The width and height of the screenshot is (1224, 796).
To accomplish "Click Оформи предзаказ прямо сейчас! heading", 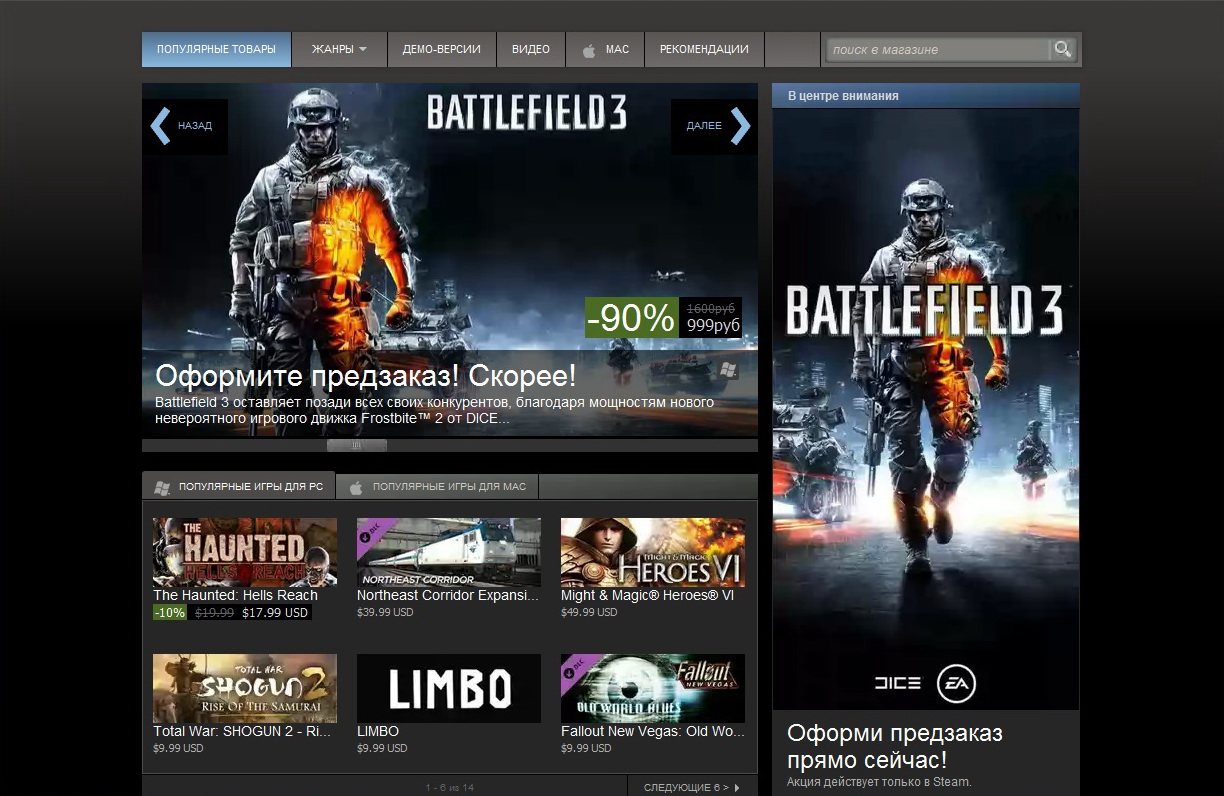I will 895,746.
